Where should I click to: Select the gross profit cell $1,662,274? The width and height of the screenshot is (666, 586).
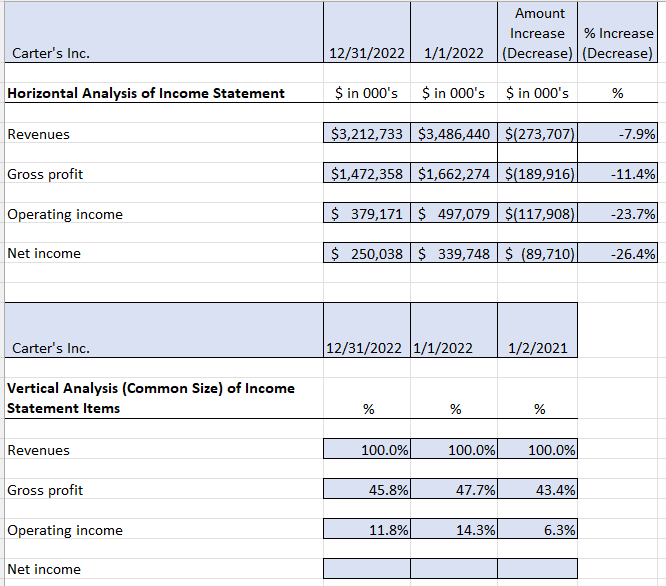coord(454,173)
